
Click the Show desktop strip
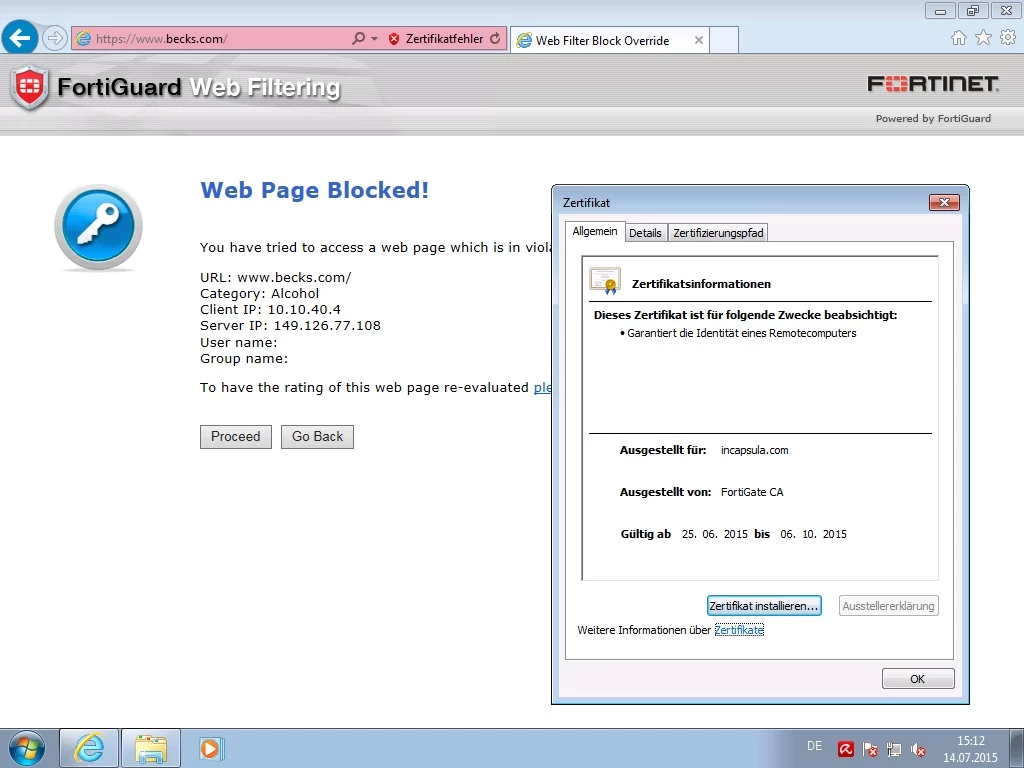[1017, 748]
